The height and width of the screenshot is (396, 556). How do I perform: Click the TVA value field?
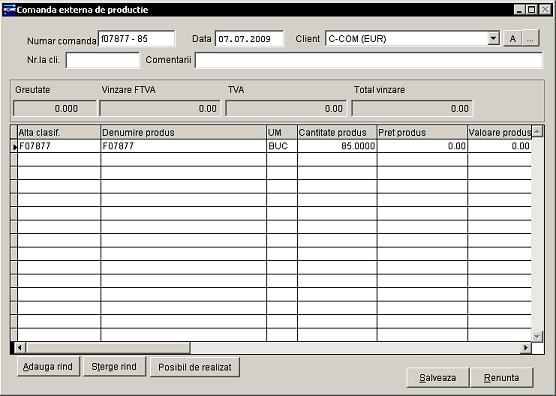tap(286, 108)
